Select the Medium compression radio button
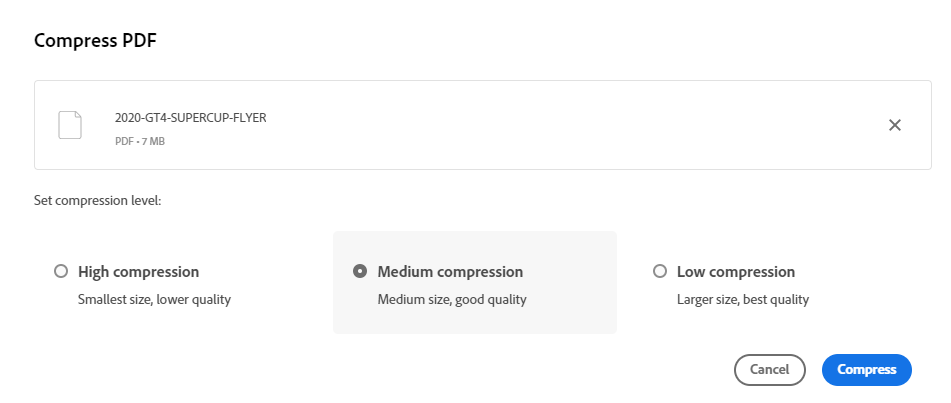 (x=360, y=271)
